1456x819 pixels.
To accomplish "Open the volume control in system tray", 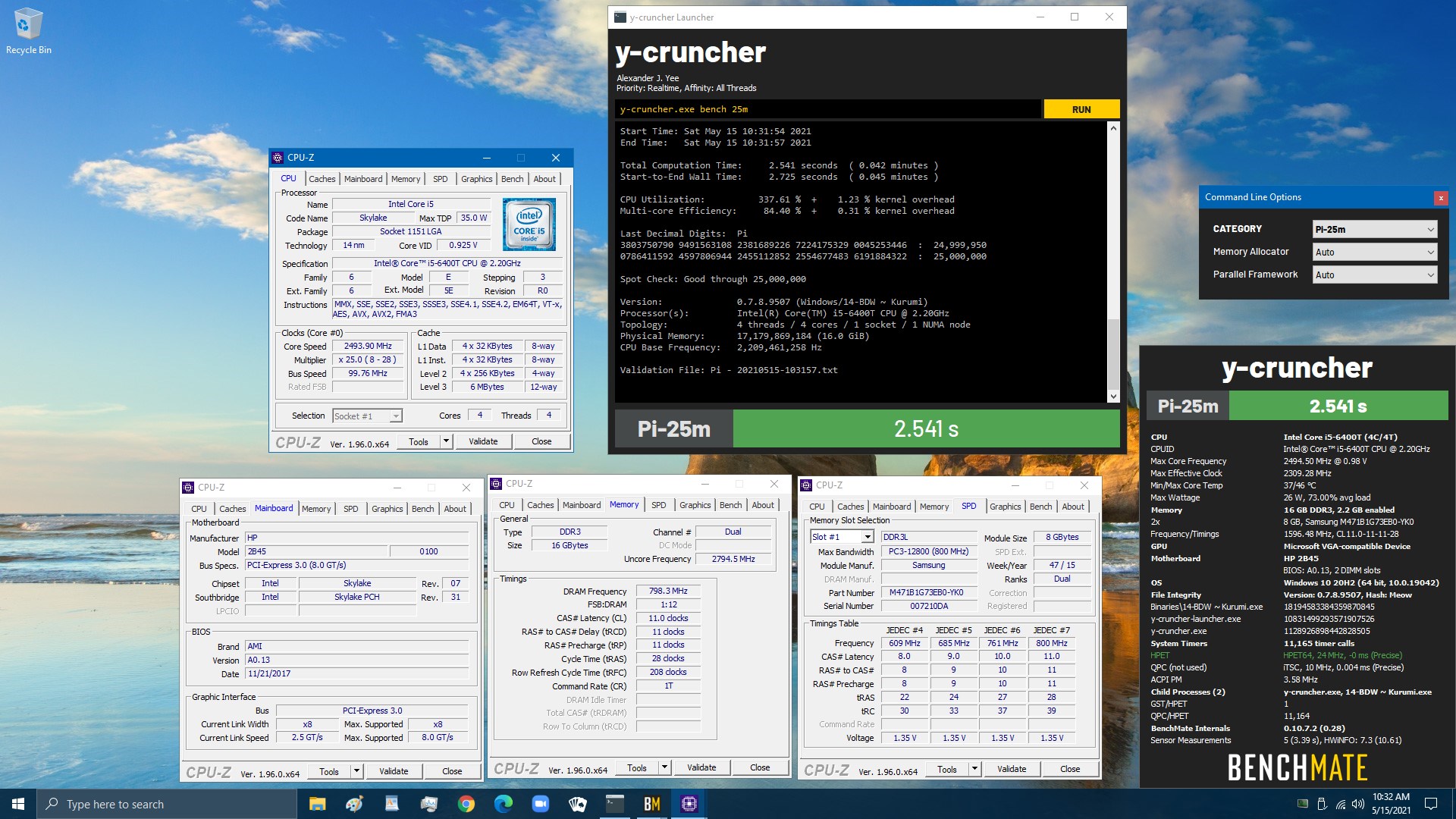I will 1357,804.
